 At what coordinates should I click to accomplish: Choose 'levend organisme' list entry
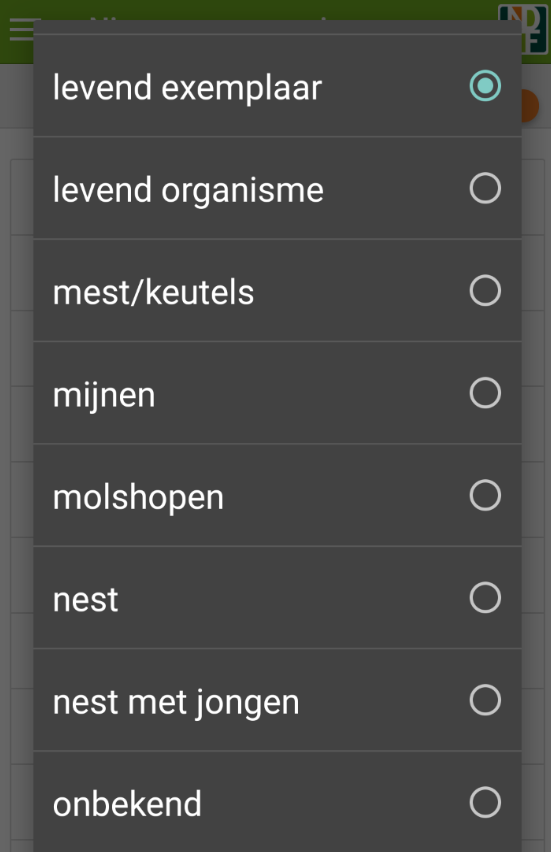tap(277, 188)
